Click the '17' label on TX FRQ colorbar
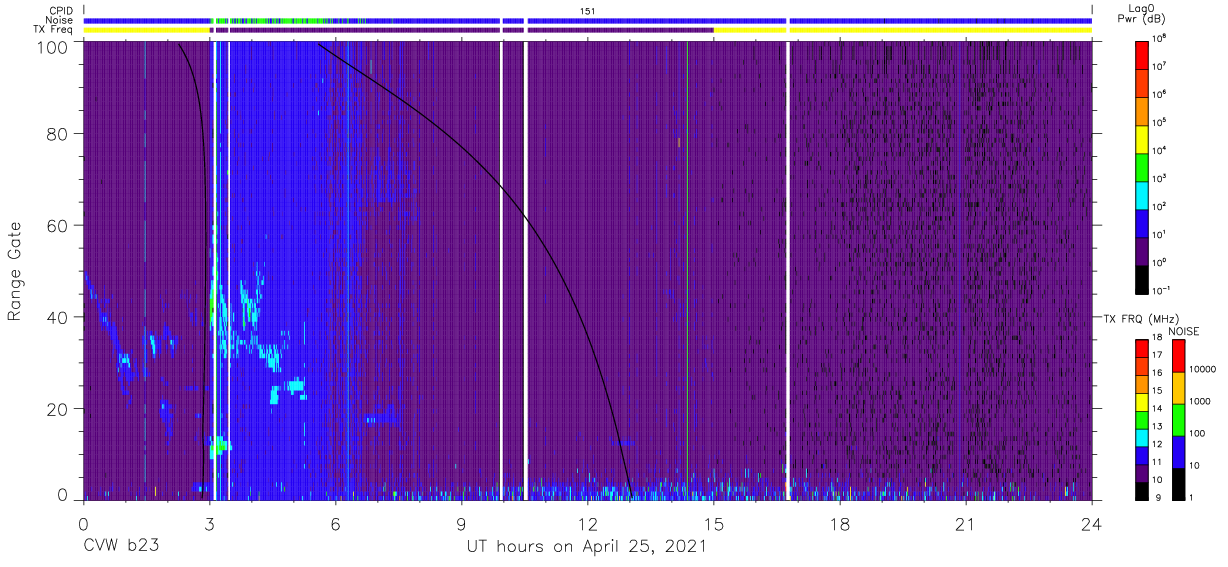 (x=1157, y=355)
